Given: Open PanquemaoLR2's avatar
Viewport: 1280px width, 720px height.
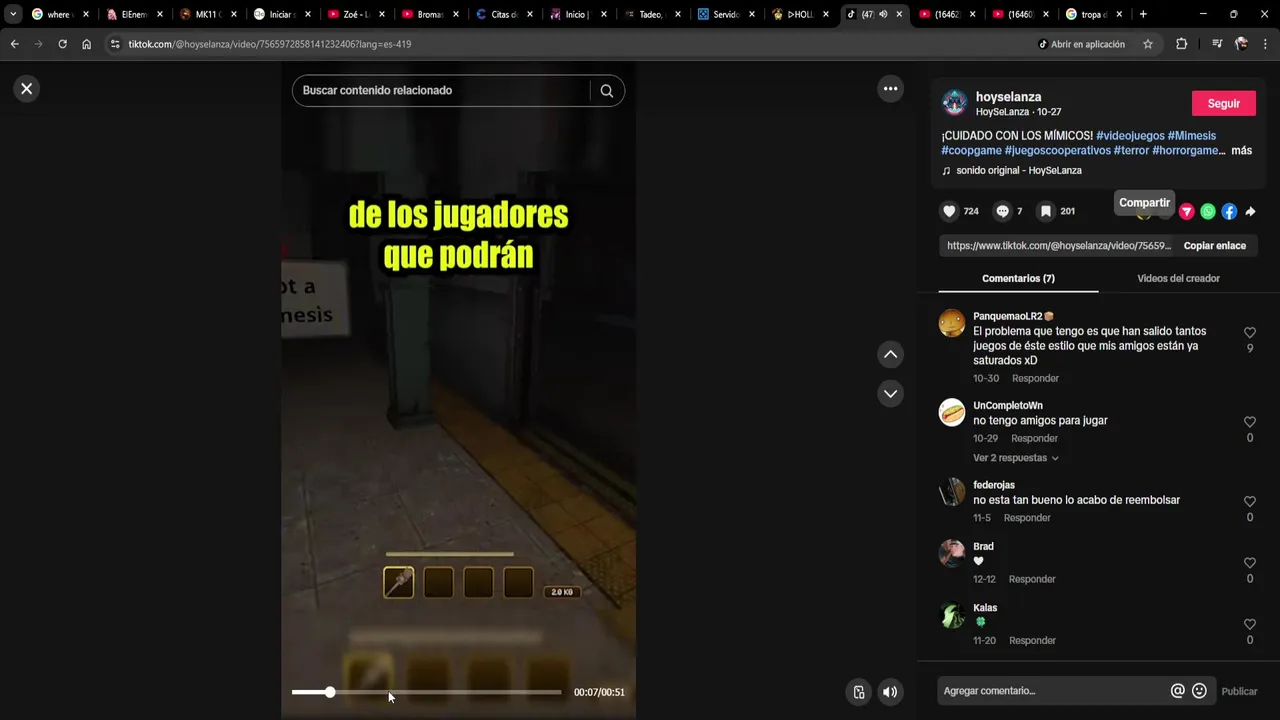Looking at the screenshot, I should coord(952,323).
